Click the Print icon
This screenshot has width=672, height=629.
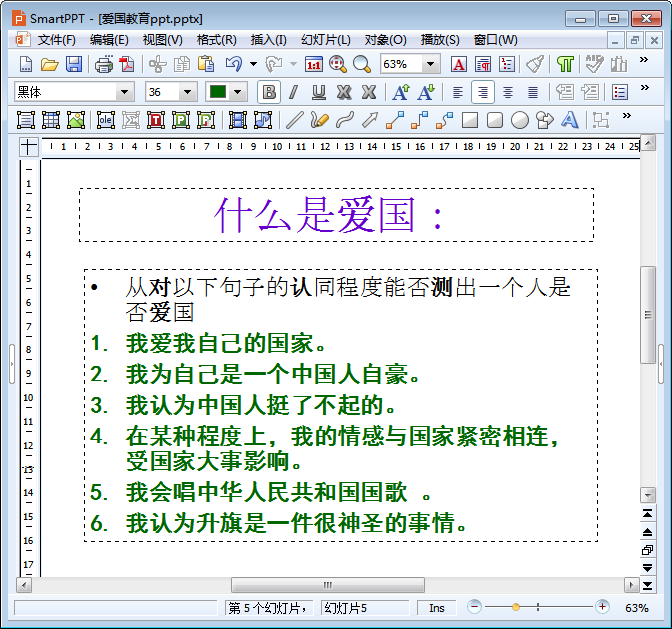104,64
